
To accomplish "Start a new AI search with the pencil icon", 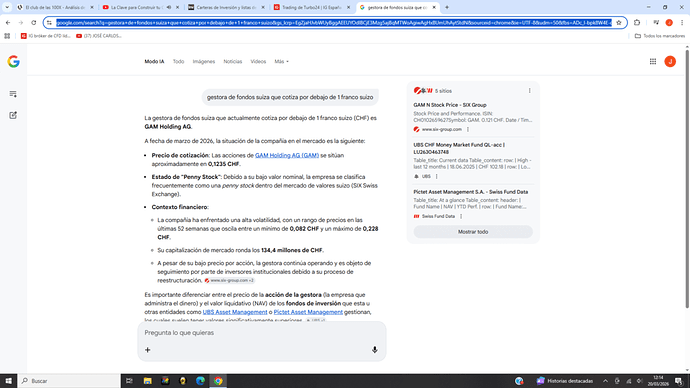I will point(13,115).
